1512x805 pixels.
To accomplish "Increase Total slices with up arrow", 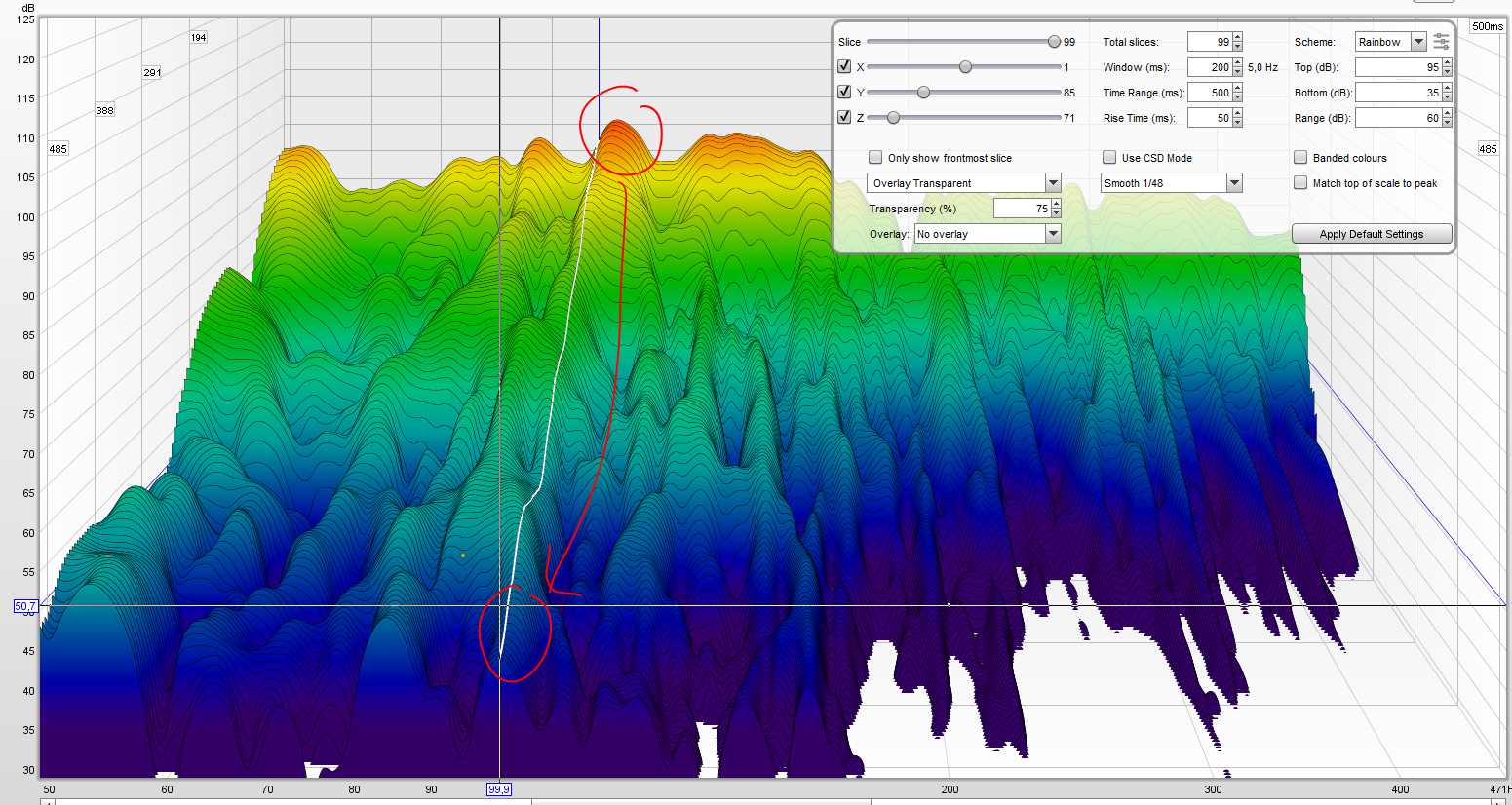I will point(1238,37).
